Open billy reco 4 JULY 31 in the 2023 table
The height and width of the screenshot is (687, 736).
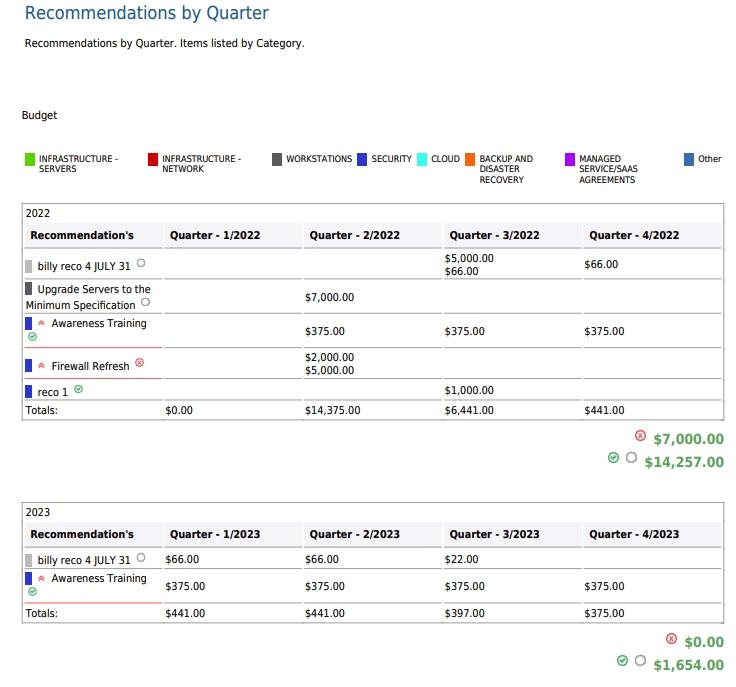coord(84,560)
